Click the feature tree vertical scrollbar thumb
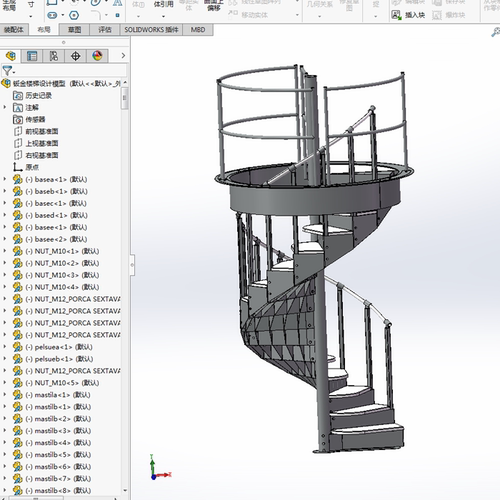Viewport: 500px width, 500px height. (125, 98)
